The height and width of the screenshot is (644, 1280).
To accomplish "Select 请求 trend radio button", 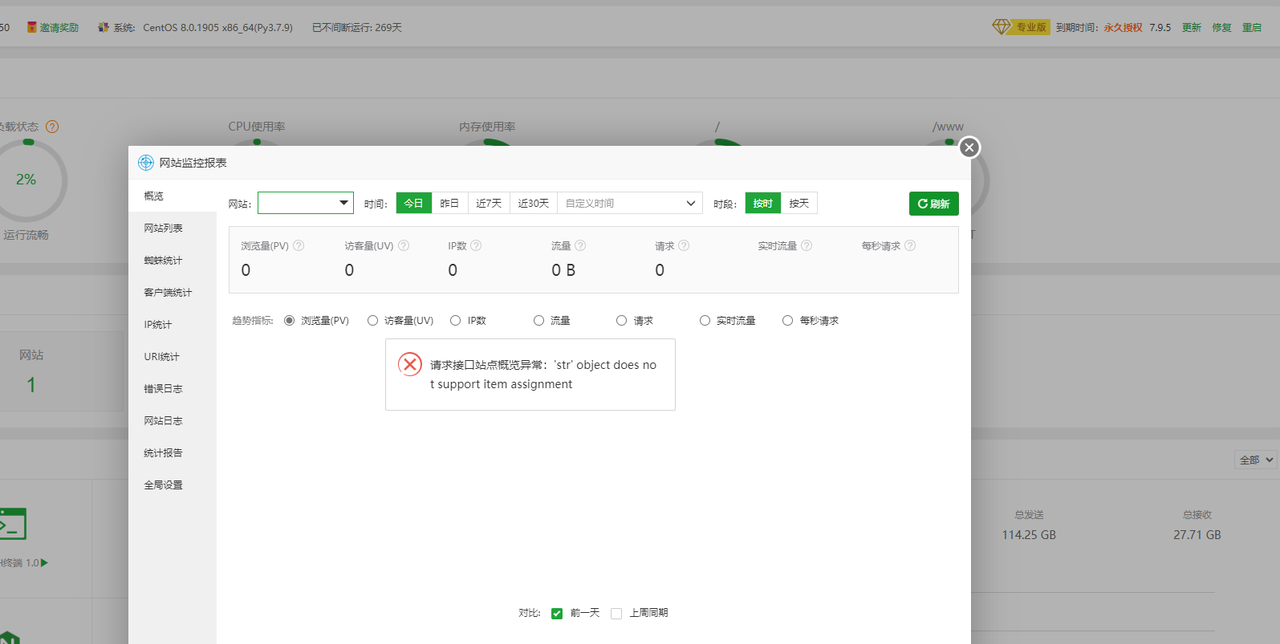I will click(x=622, y=321).
